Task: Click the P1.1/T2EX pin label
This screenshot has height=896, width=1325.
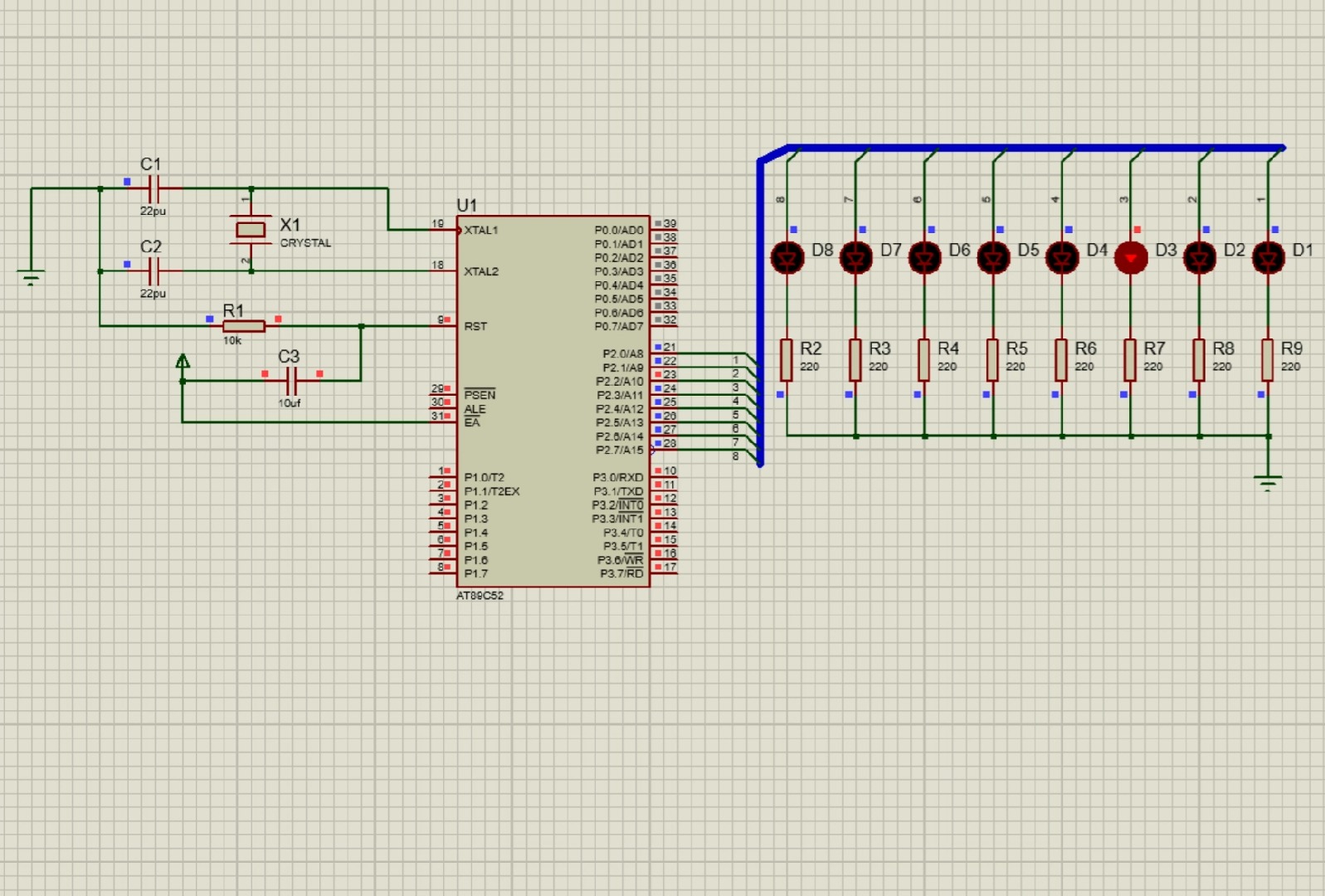Action: pyautogui.click(x=492, y=491)
